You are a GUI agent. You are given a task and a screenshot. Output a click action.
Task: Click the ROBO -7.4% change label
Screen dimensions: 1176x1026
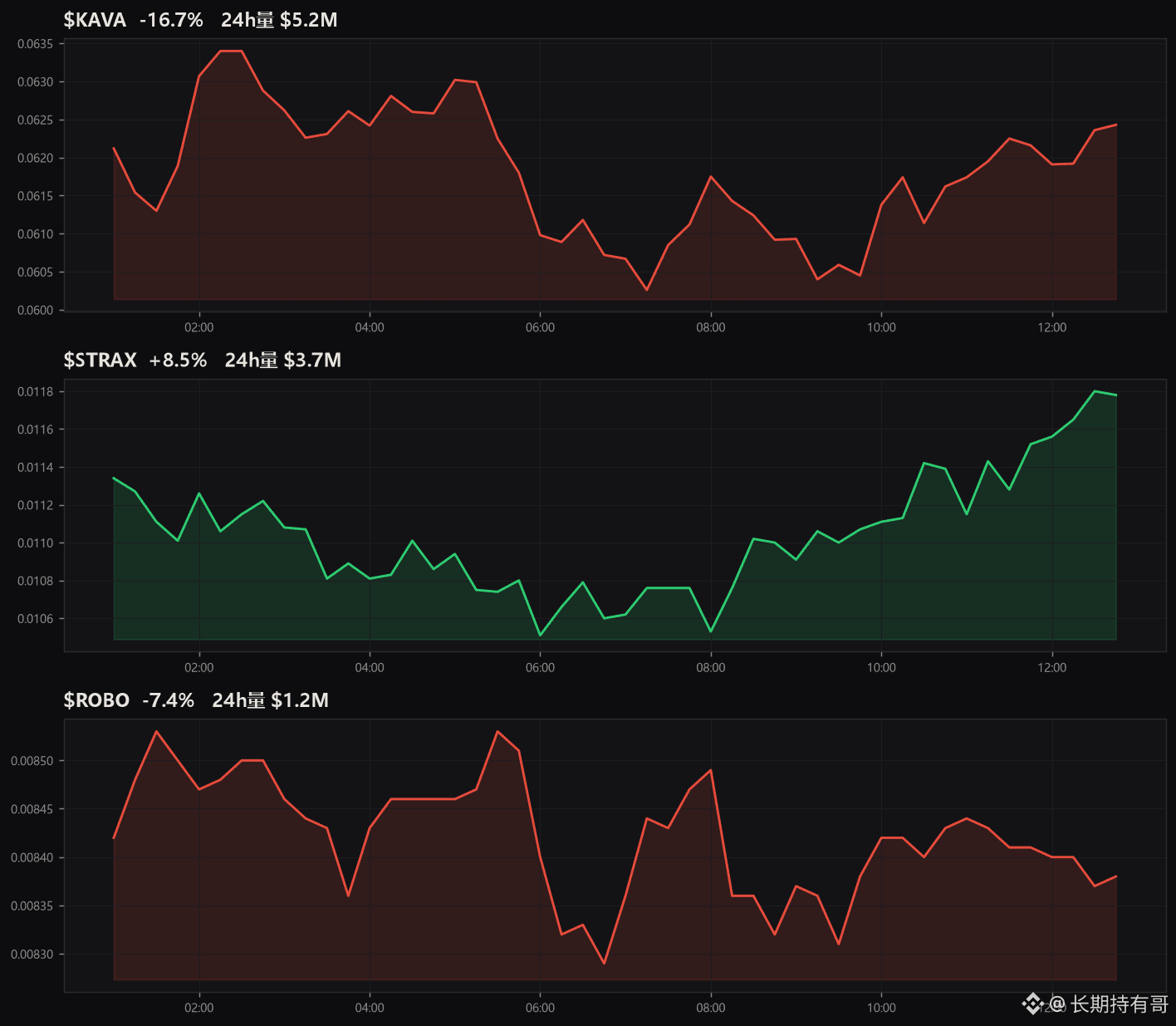pos(168,700)
